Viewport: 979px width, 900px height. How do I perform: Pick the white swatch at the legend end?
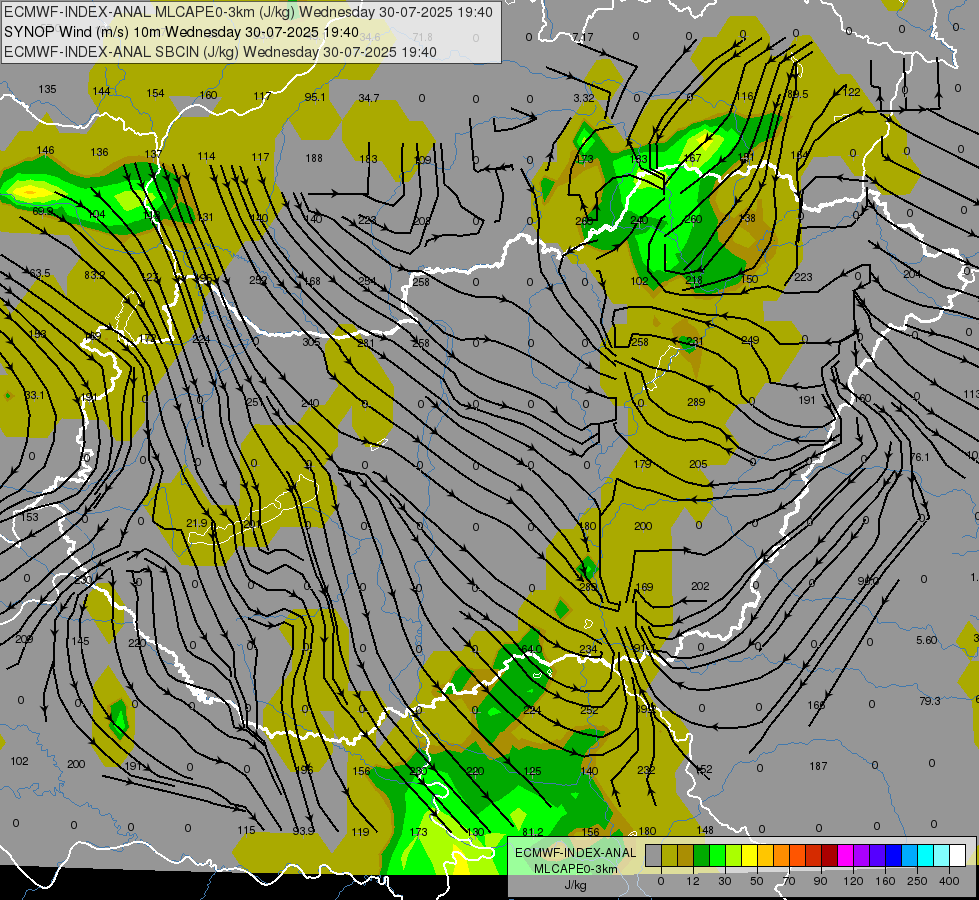[x=957, y=856]
